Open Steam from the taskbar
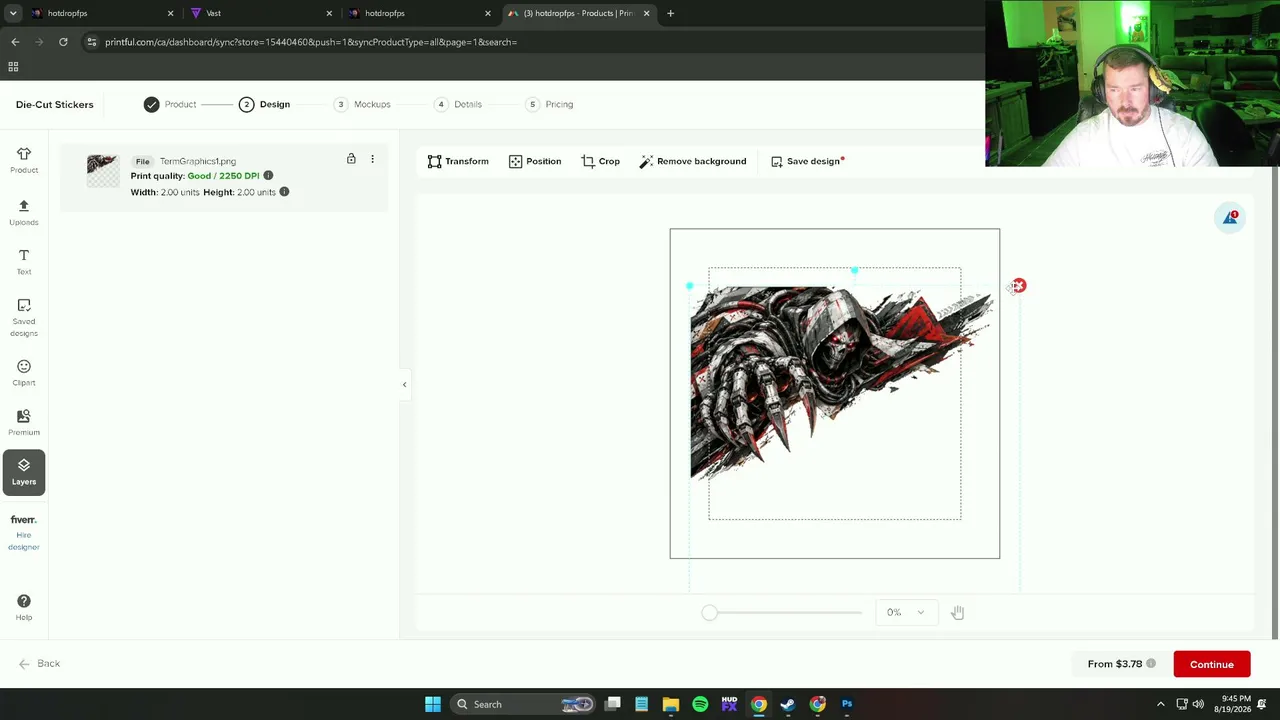The image size is (1280, 720). click(x=788, y=704)
